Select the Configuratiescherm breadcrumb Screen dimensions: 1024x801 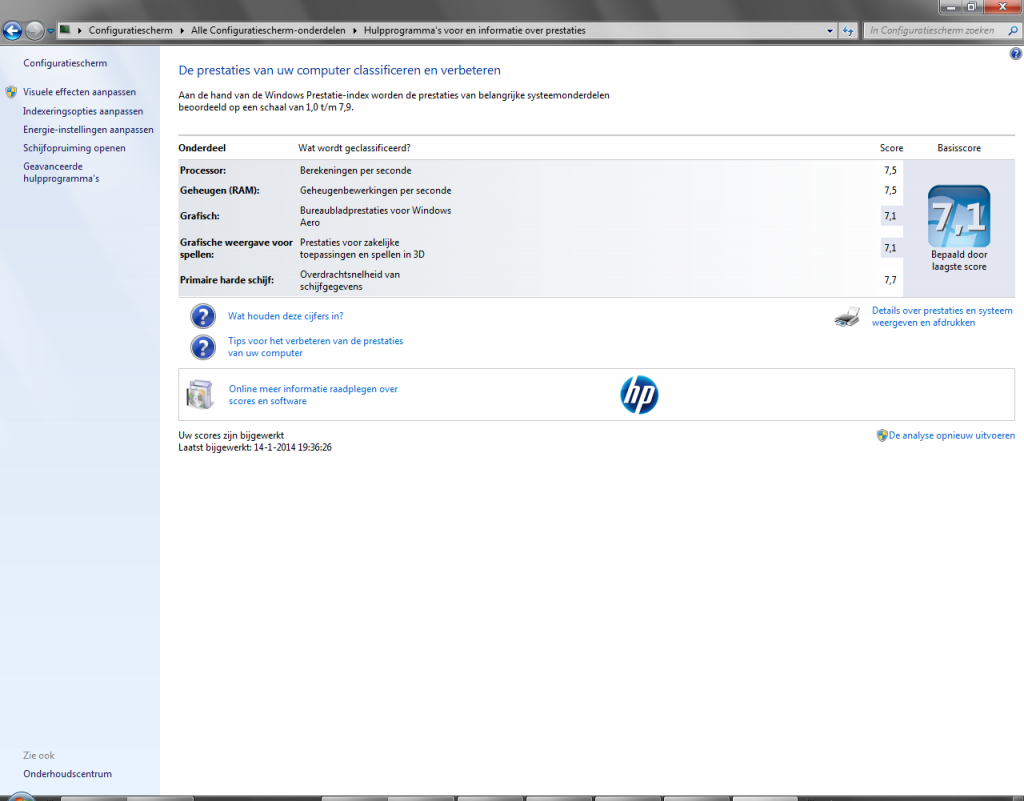(131, 31)
